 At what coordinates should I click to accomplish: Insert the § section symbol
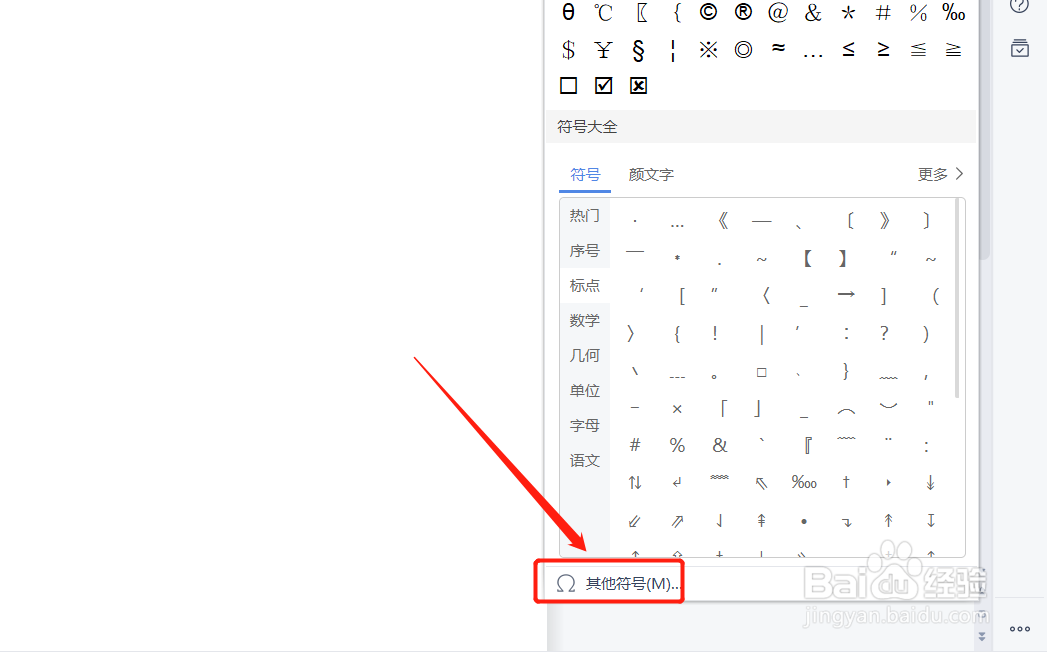tap(638, 48)
